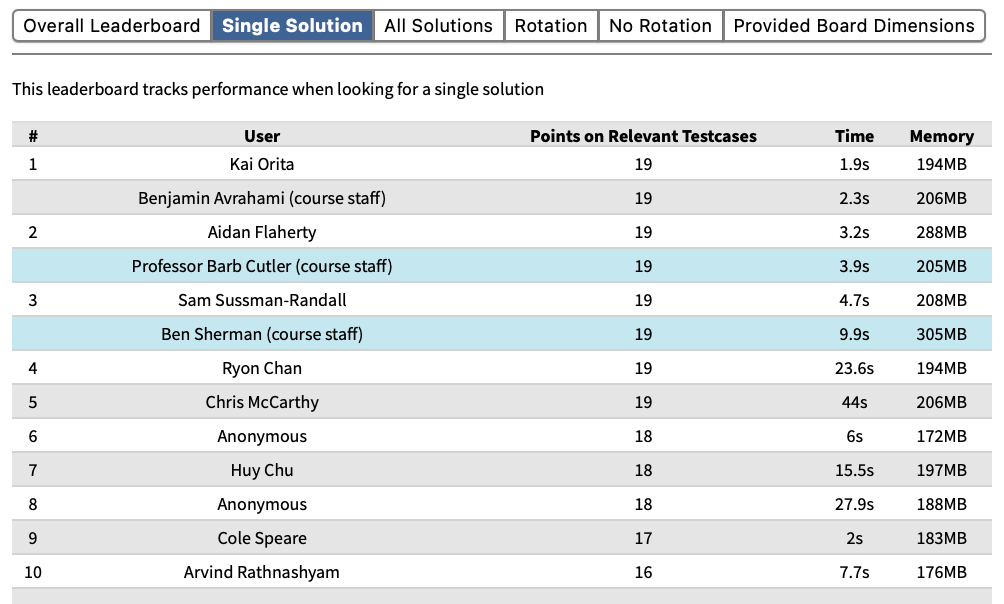Image resolution: width=1004 pixels, height=604 pixels.
Task: Click the Cole Speare entry
Action: pos(262,538)
